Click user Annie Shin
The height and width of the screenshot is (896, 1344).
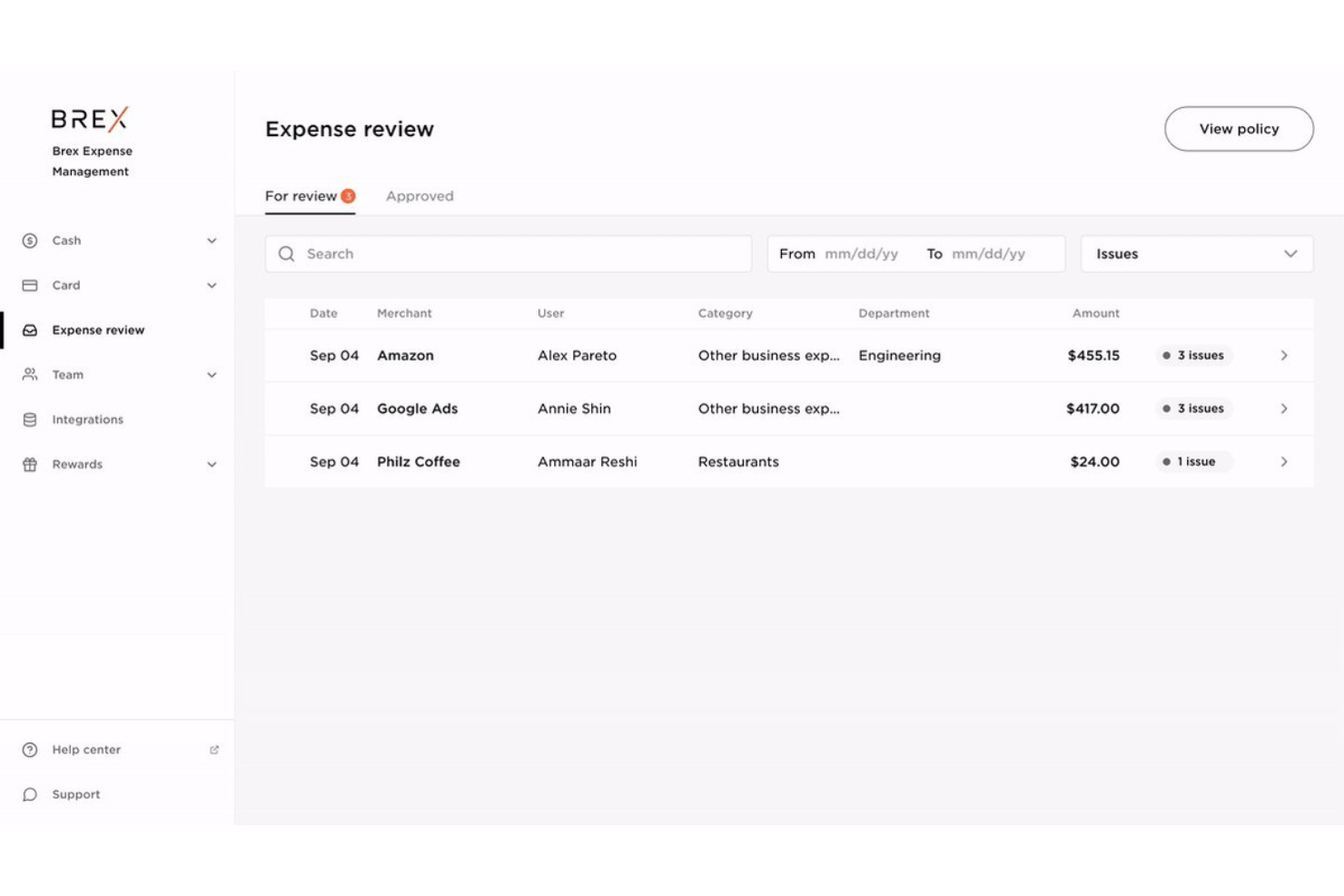point(574,409)
